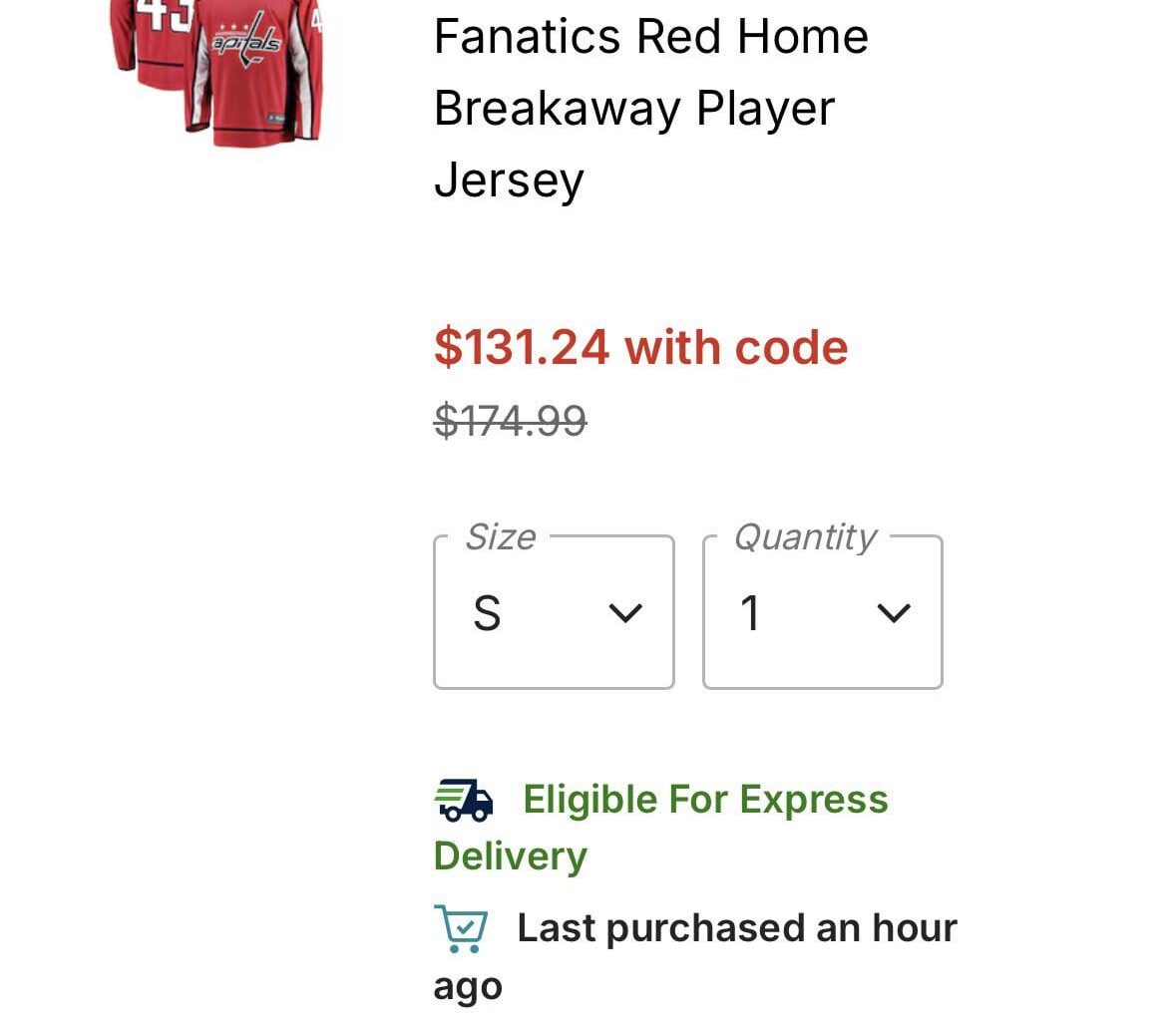Click the shopping cart icon near purchase info
Screen dimensions: 1176x1021
(460, 927)
